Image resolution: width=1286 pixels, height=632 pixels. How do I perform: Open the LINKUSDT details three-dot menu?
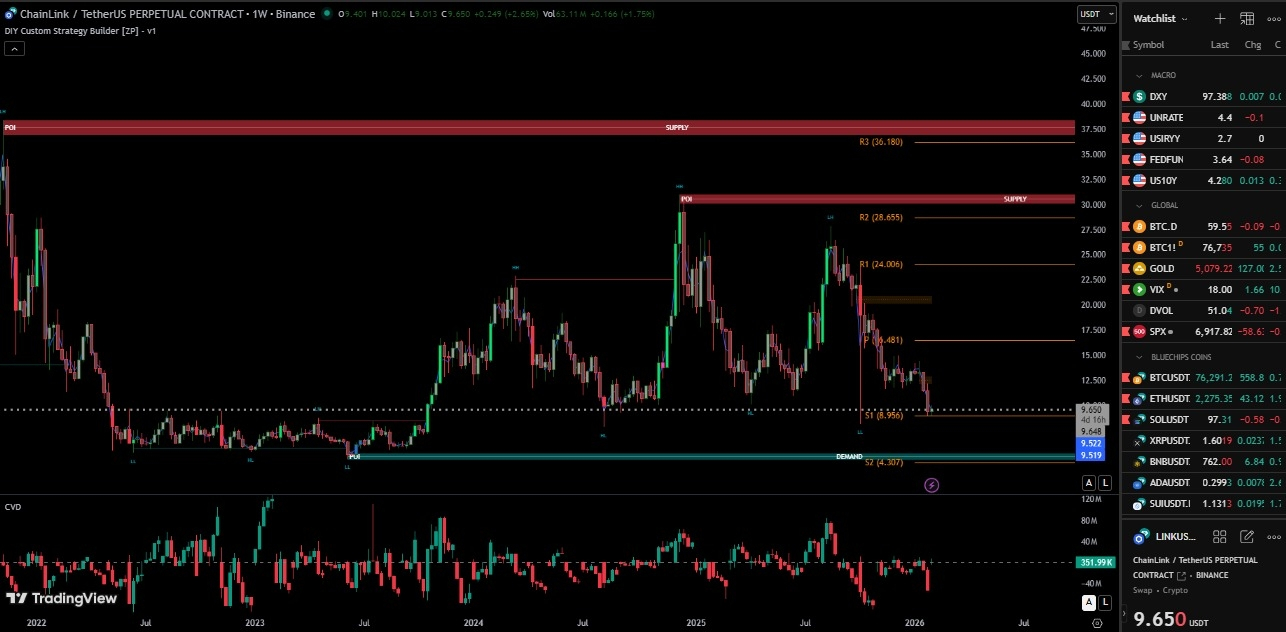point(1274,537)
